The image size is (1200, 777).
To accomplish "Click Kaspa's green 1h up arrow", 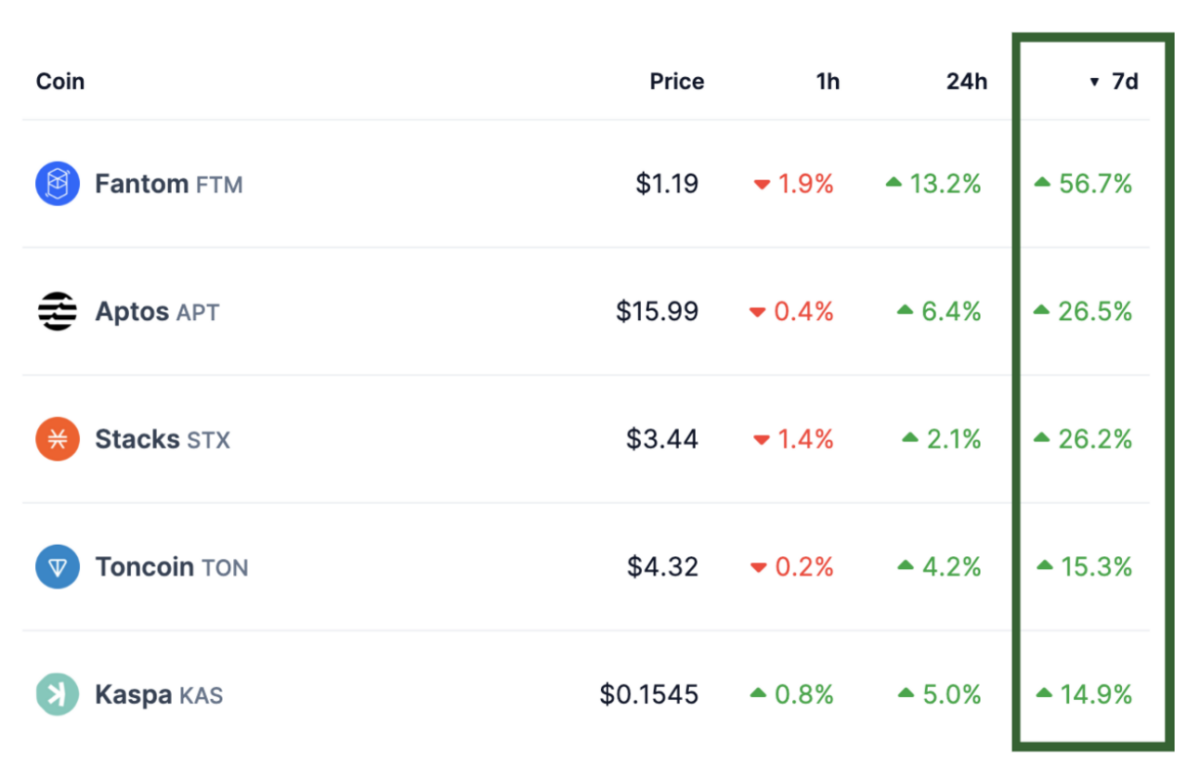I will [758, 693].
